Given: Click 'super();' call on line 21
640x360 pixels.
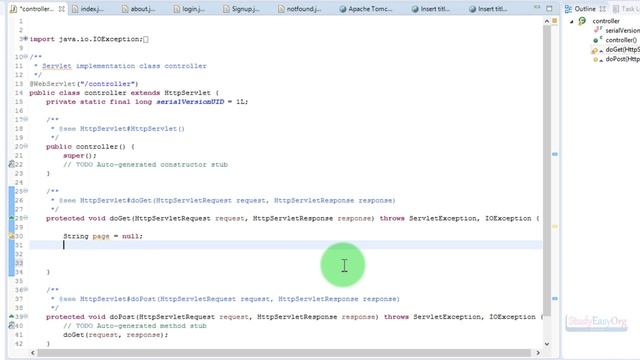Looking at the screenshot, I should 80,156.
